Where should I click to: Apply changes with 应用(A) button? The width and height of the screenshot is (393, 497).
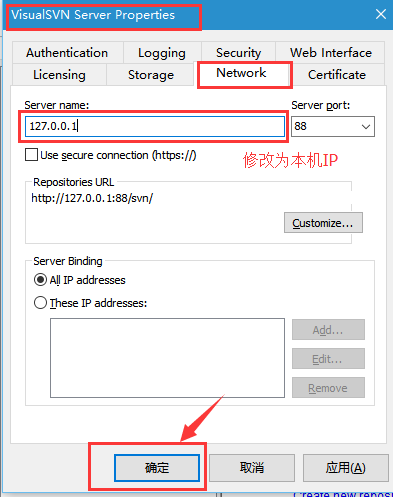click(346, 468)
